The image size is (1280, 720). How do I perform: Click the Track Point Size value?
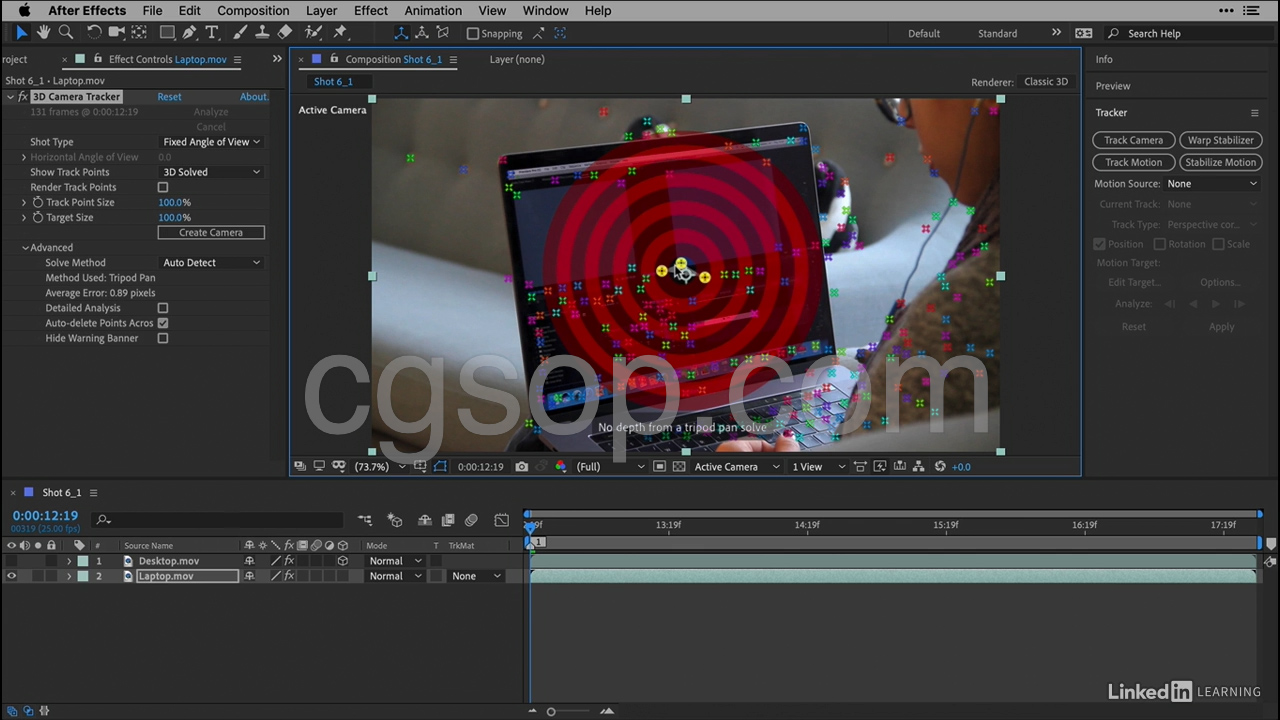tap(174, 203)
